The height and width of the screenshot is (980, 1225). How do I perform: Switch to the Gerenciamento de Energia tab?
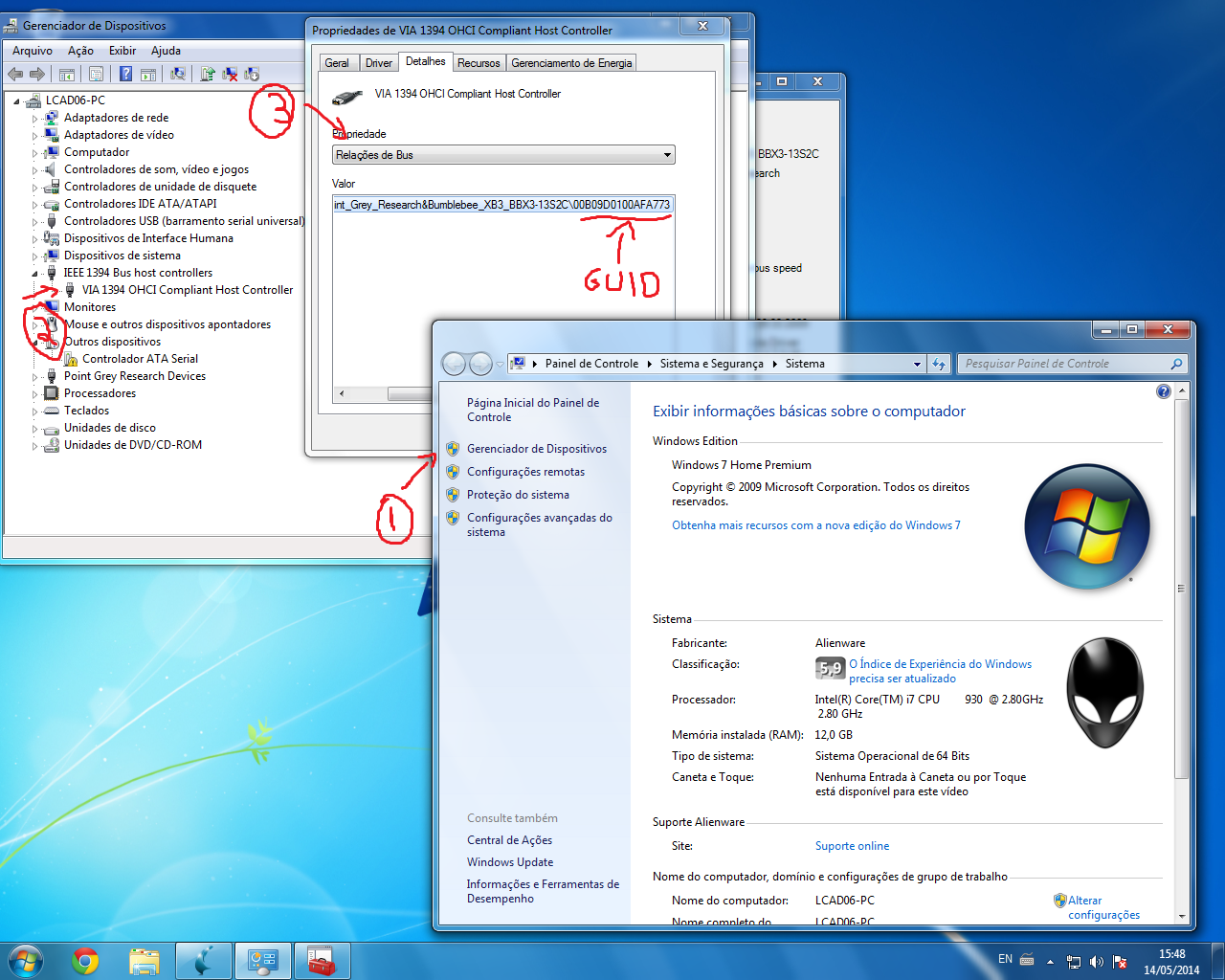pos(571,63)
